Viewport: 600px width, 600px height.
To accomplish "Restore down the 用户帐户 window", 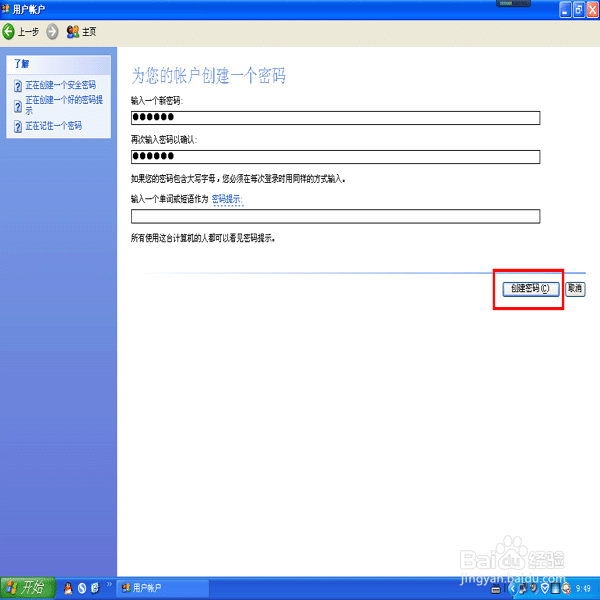I will click(579, 10).
